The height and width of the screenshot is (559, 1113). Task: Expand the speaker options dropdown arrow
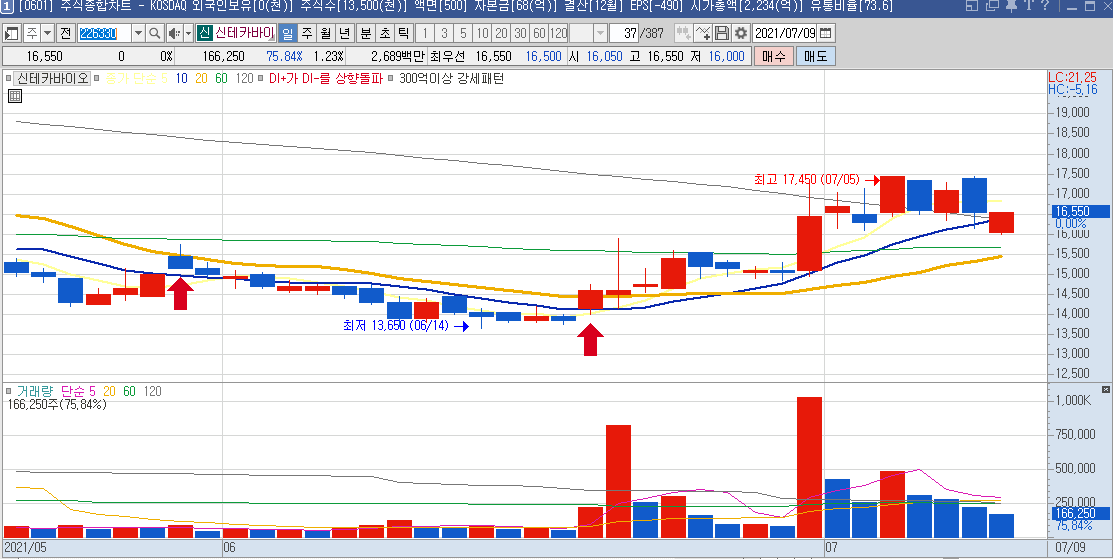188,33
